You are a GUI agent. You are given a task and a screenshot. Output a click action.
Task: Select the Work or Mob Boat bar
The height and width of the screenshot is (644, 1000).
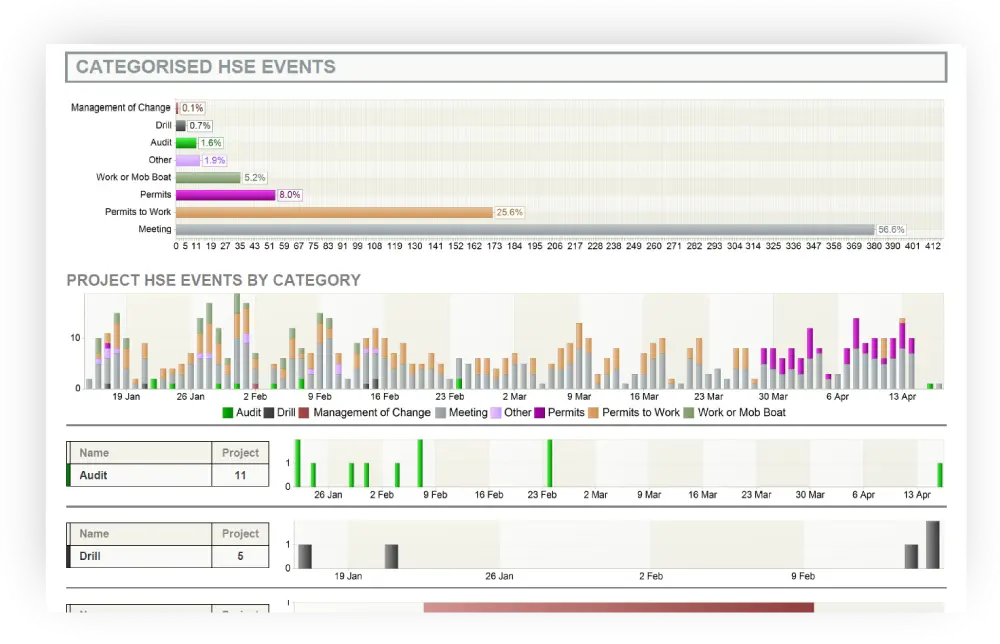coord(208,178)
